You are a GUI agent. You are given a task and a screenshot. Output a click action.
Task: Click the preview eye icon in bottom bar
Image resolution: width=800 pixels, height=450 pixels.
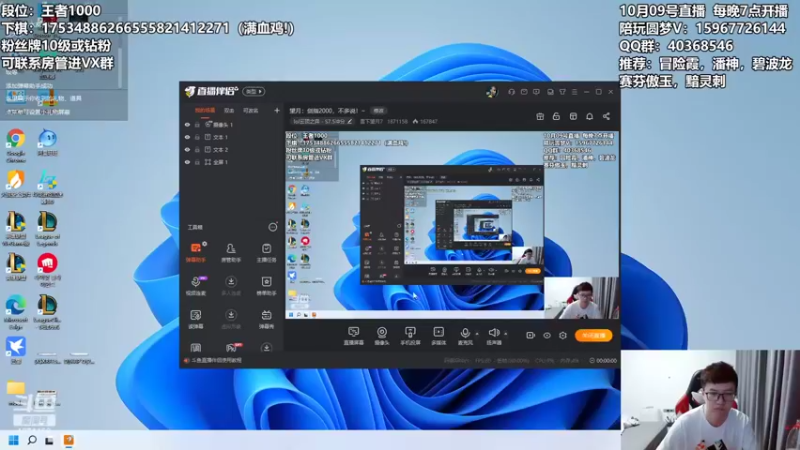click(547, 335)
